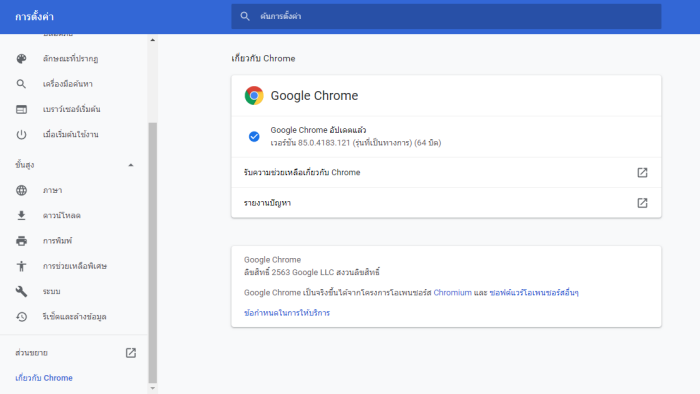Viewport: 700px width, 394px height.
Task: Focus the ค้นการตั้งค่า search field
Action: (446, 17)
